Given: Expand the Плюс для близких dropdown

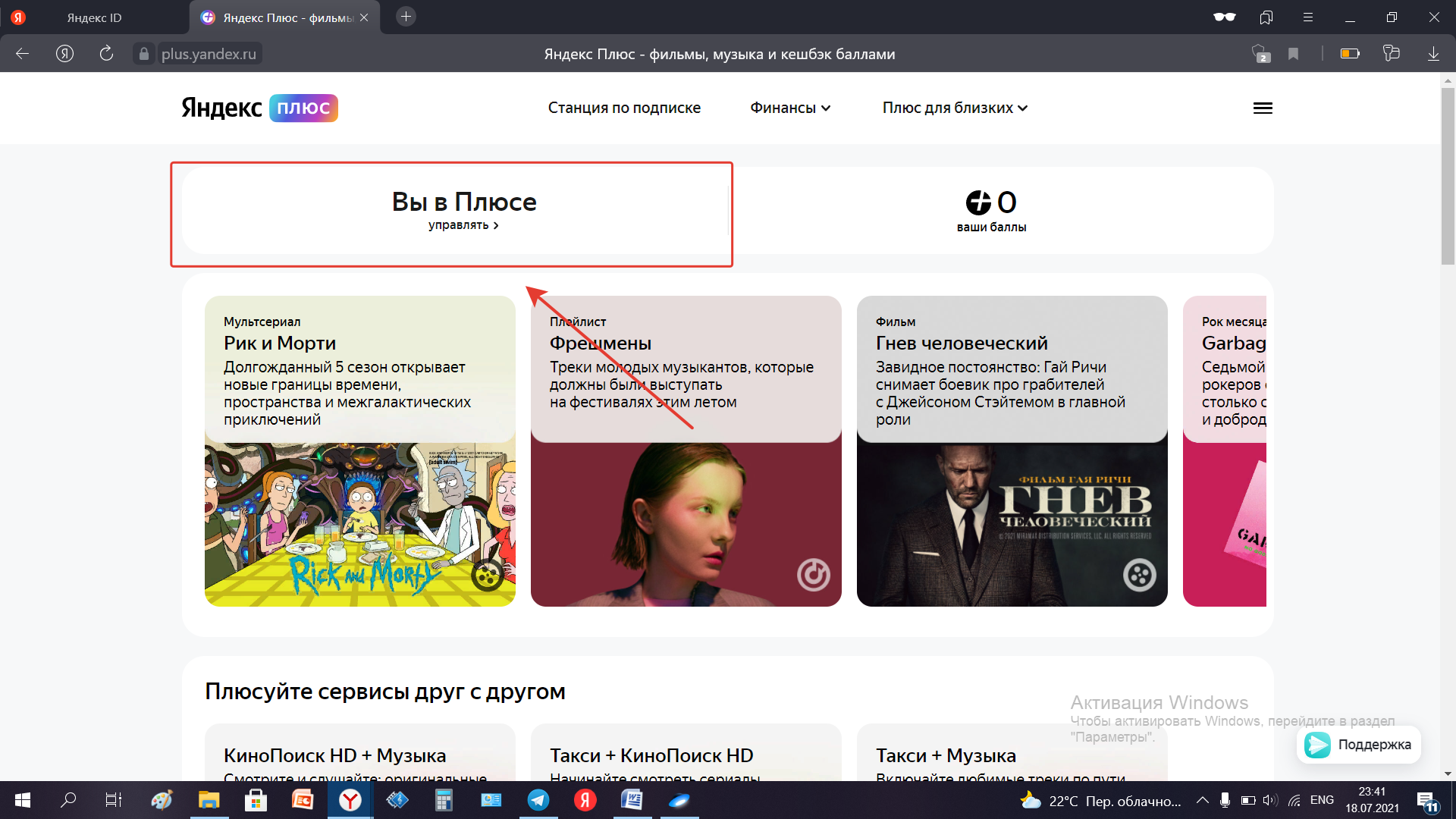Looking at the screenshot, I should coord(955,108).
